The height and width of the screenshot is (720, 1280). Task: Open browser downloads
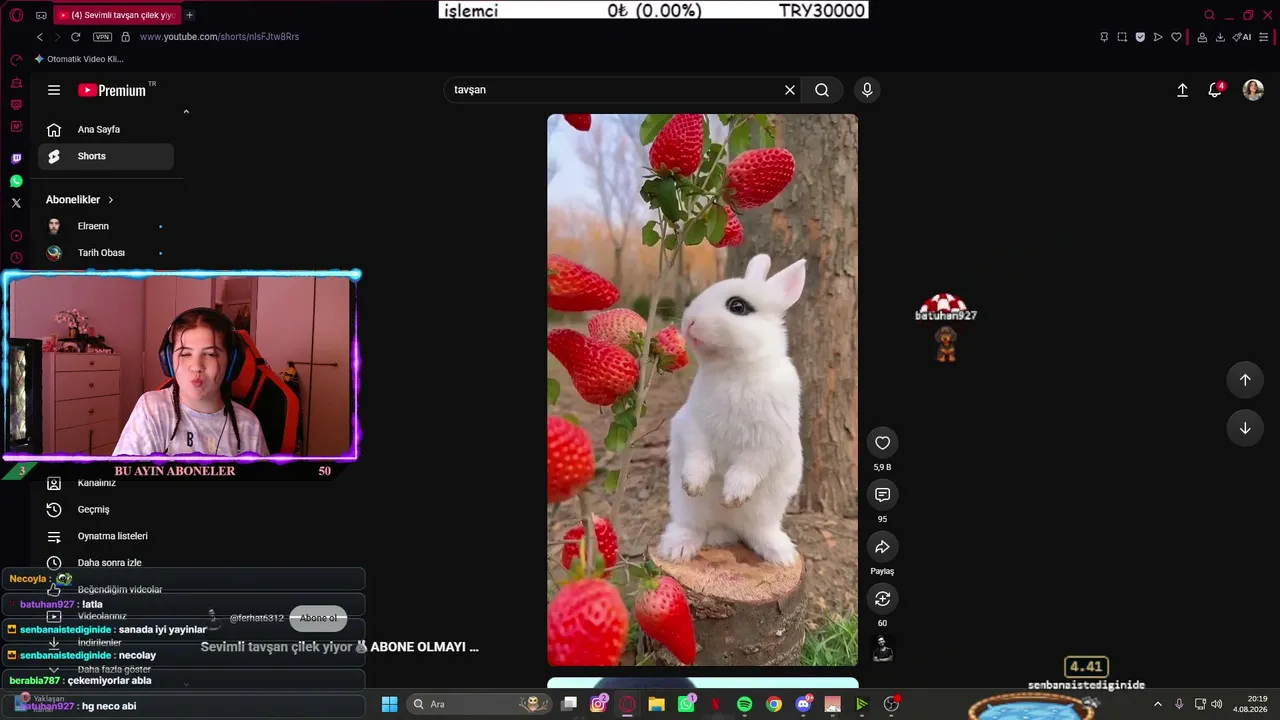point(1220,37)
